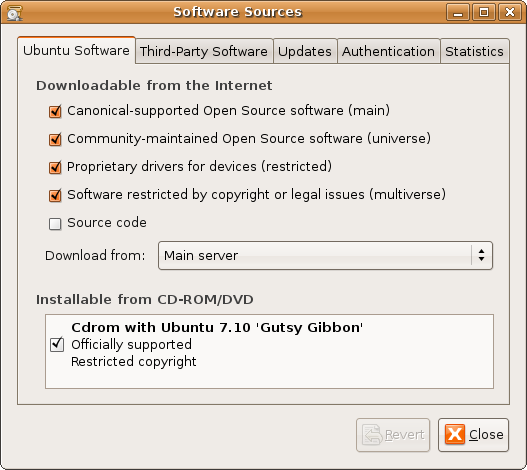Viewport: 527px width, 470px height.
Task: Uncheck Canonical-supported Open Source software (main)
Action: point(55,111)
